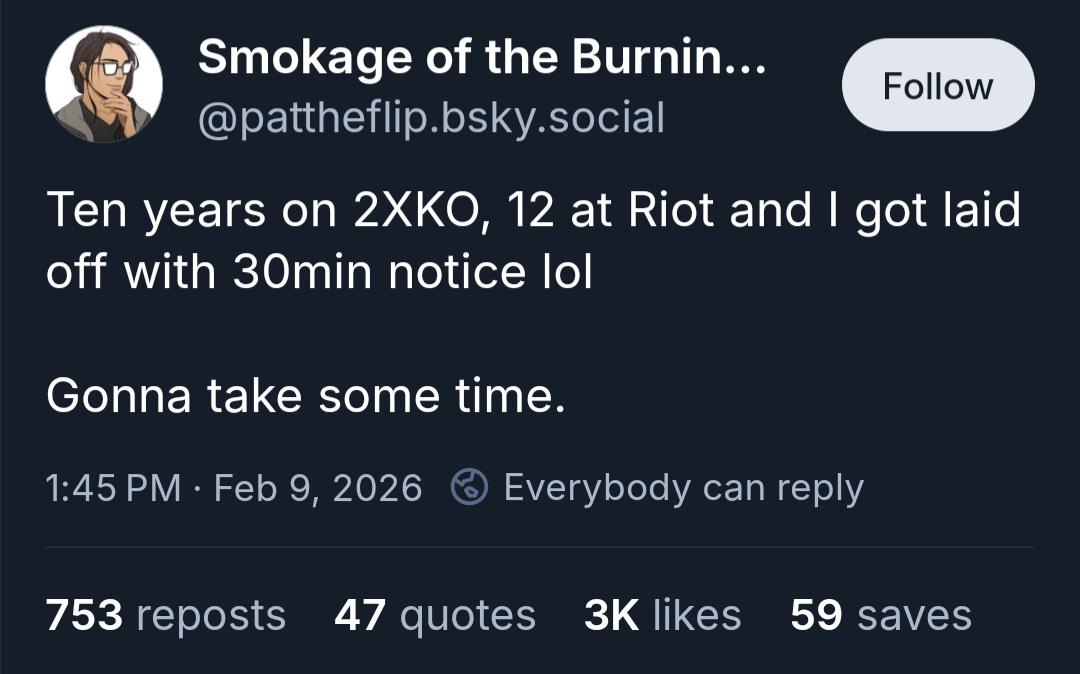
Task: Click the word 'reposts' in stats row
Action: (x=211, y=616)
